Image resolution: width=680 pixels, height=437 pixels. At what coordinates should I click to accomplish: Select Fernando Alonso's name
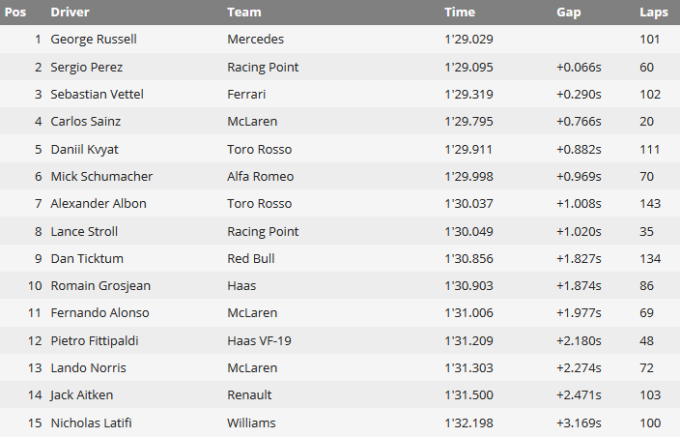pyautogui.click(x=97, y=312)
